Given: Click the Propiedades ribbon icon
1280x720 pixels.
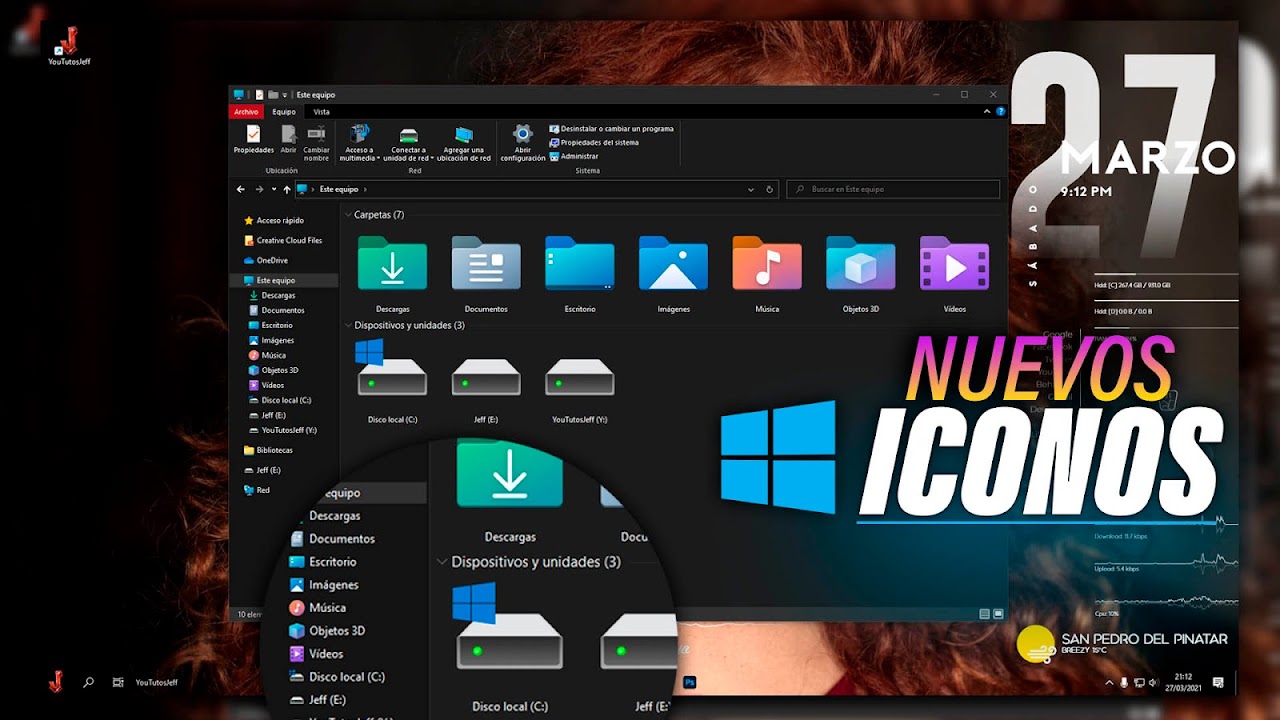Looking at the screenshot, I should click(x=254, y=134).
